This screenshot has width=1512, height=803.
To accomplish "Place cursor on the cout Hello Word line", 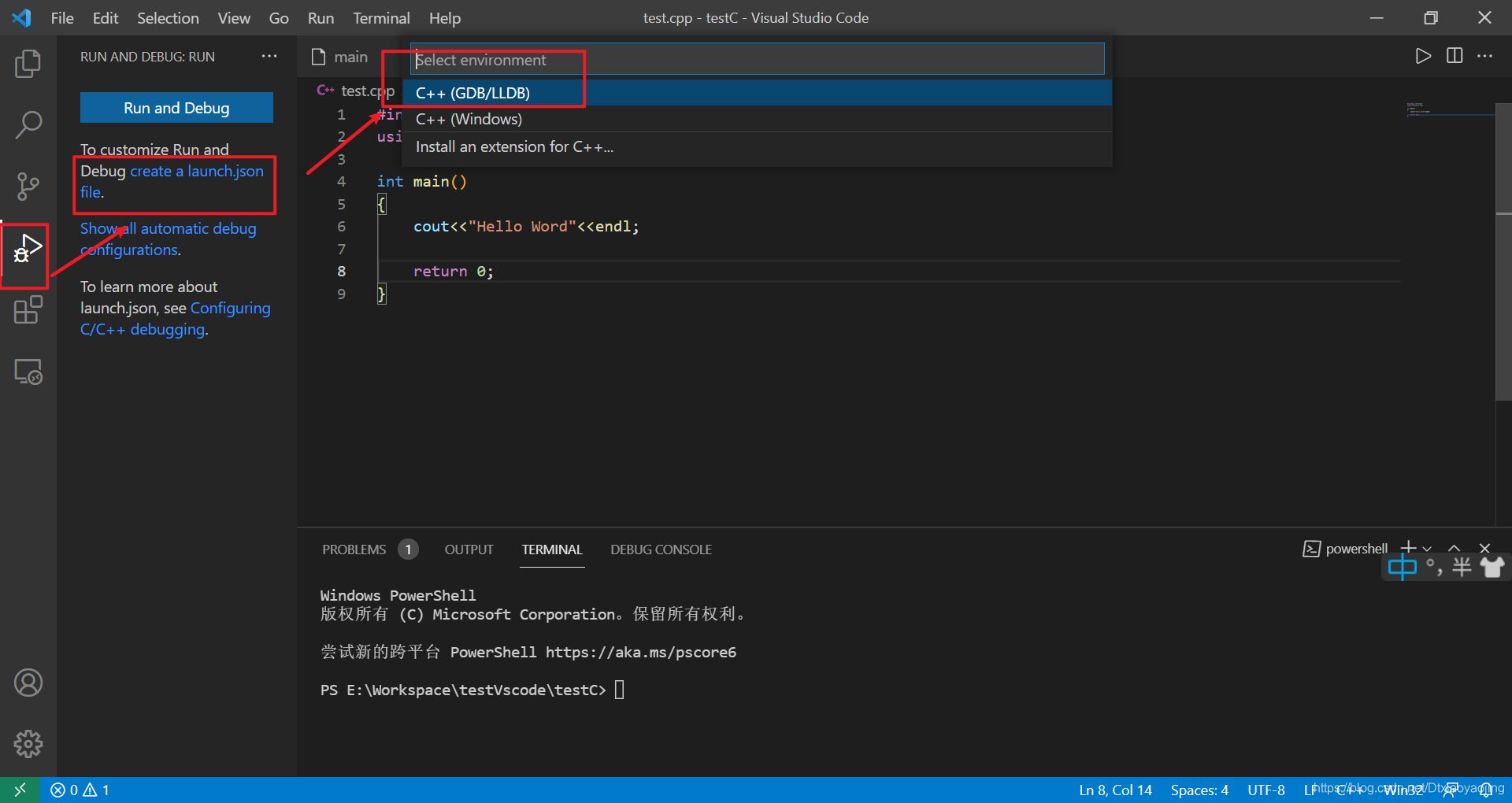I will coord(526,227).
